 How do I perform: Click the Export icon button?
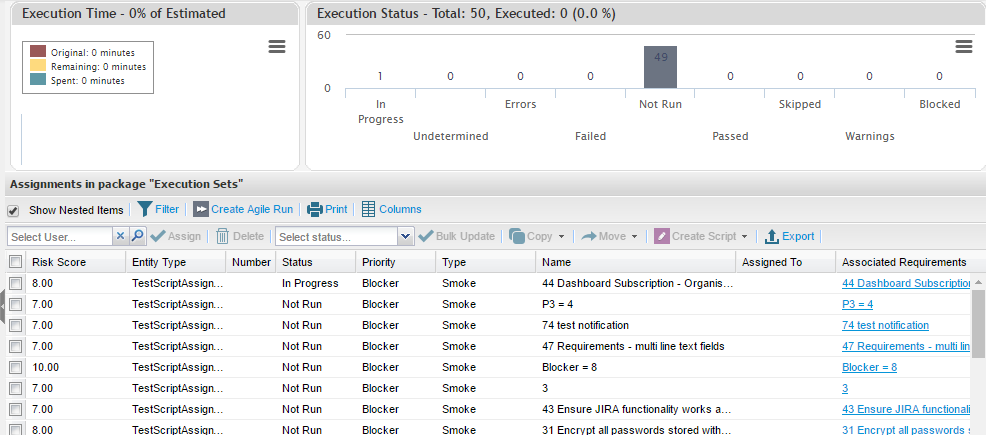[772, 237]
